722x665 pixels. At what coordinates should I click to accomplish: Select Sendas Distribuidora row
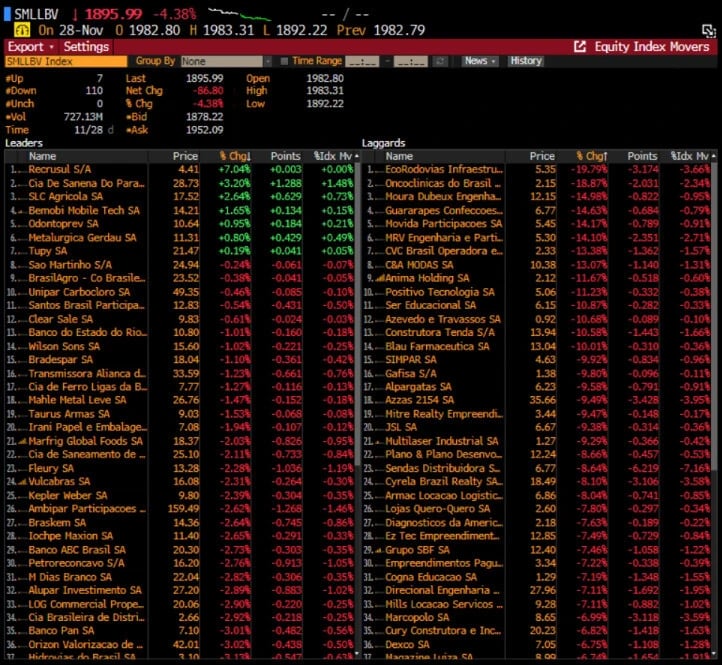coord(536,468)
